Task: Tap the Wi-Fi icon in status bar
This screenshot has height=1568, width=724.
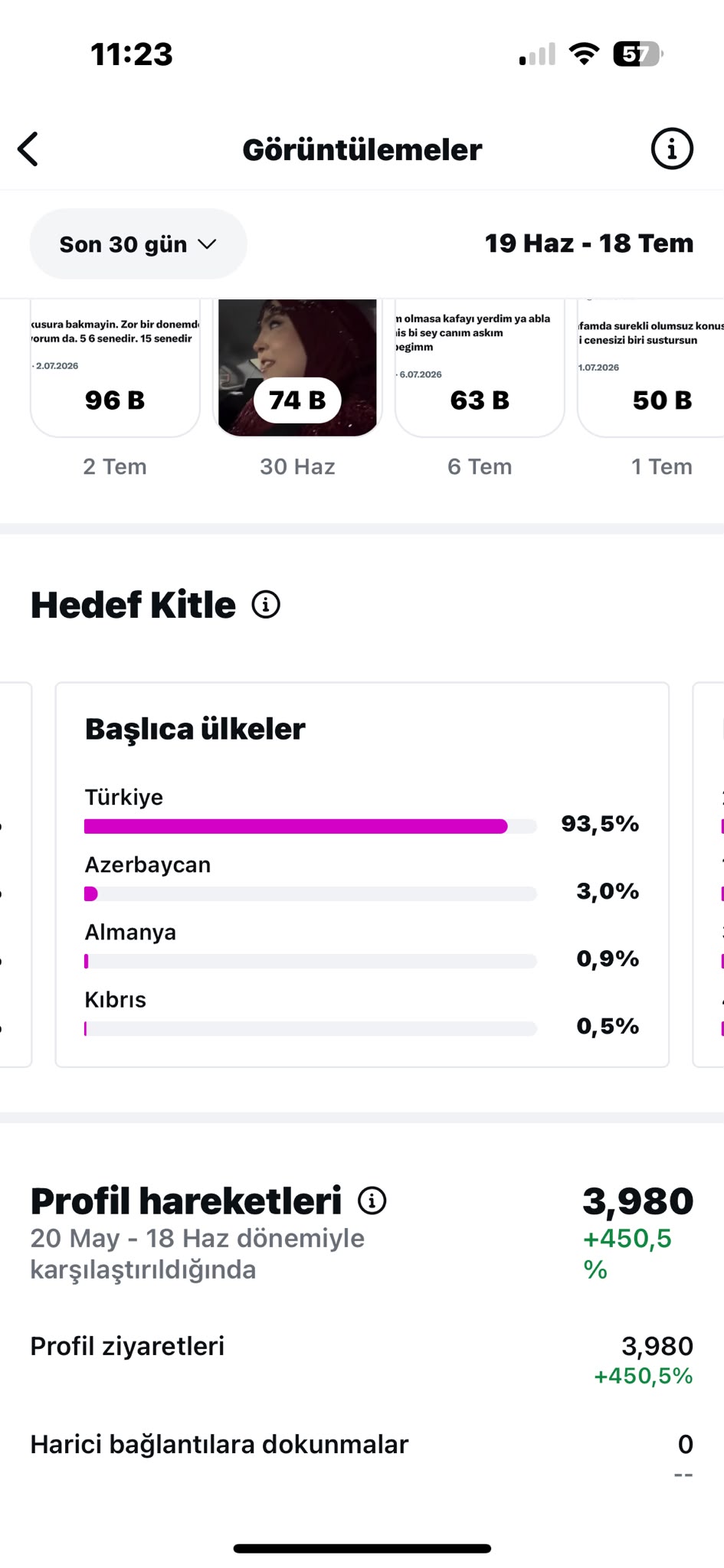Action: (x=584, y=54)
